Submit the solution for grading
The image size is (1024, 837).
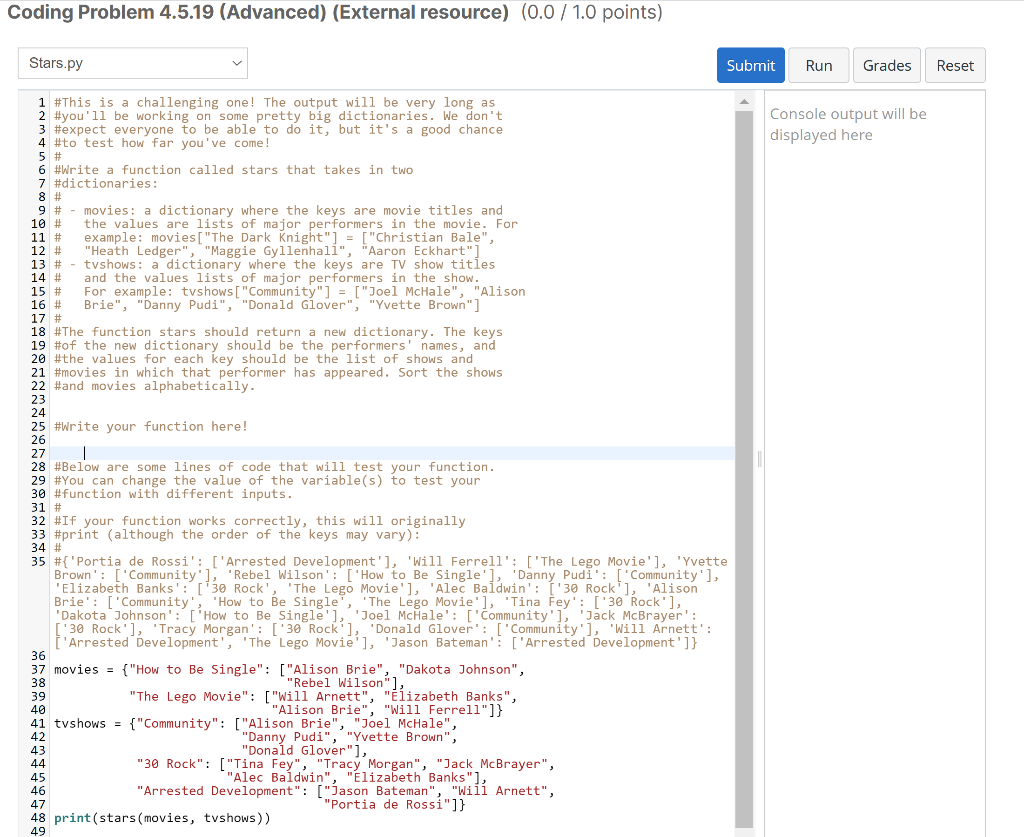750,63
